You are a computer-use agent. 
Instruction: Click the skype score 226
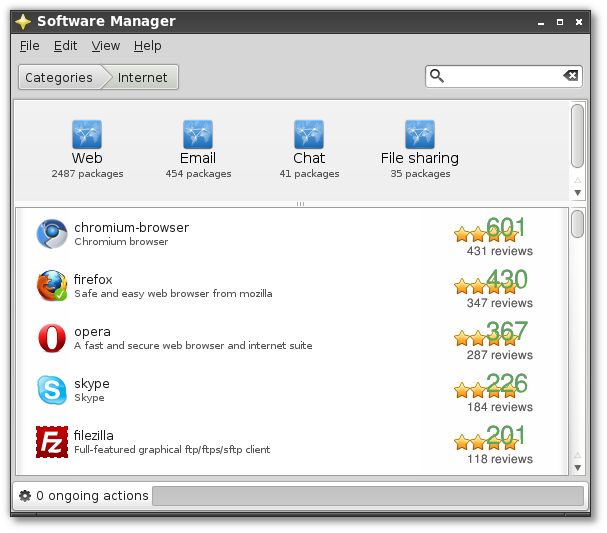coord(507,383)
